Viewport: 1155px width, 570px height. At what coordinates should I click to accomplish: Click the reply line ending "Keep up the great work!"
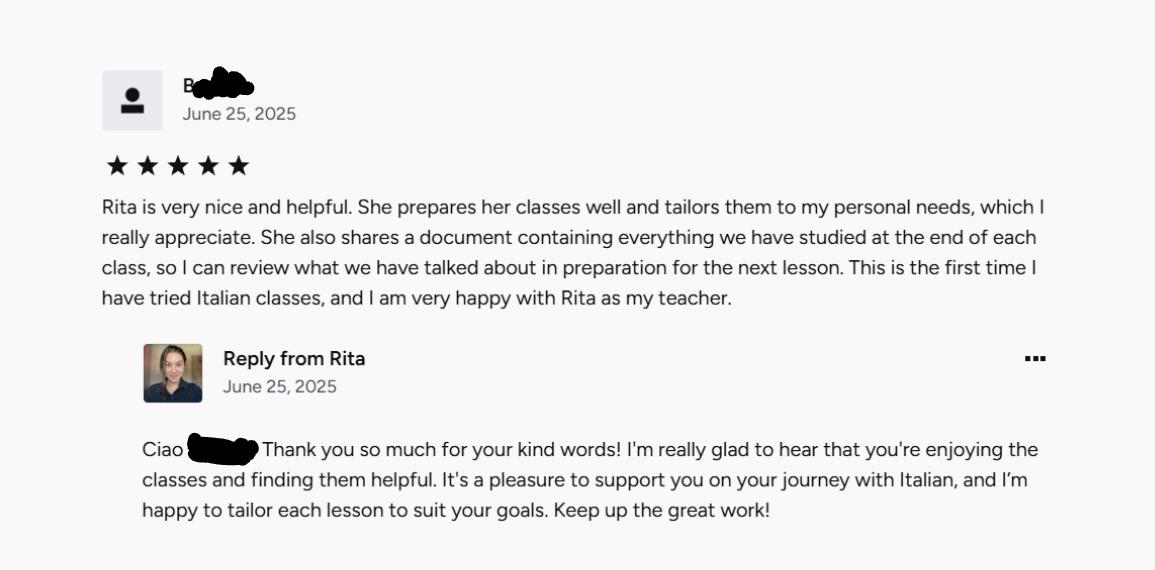coord(456,510)
